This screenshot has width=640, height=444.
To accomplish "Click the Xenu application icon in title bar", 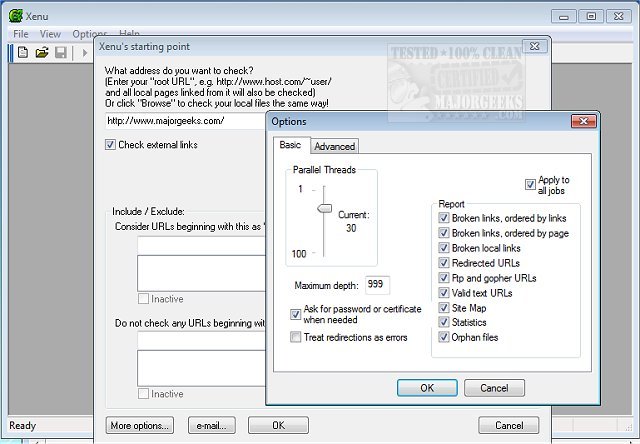I will click(x=16, y=16).
